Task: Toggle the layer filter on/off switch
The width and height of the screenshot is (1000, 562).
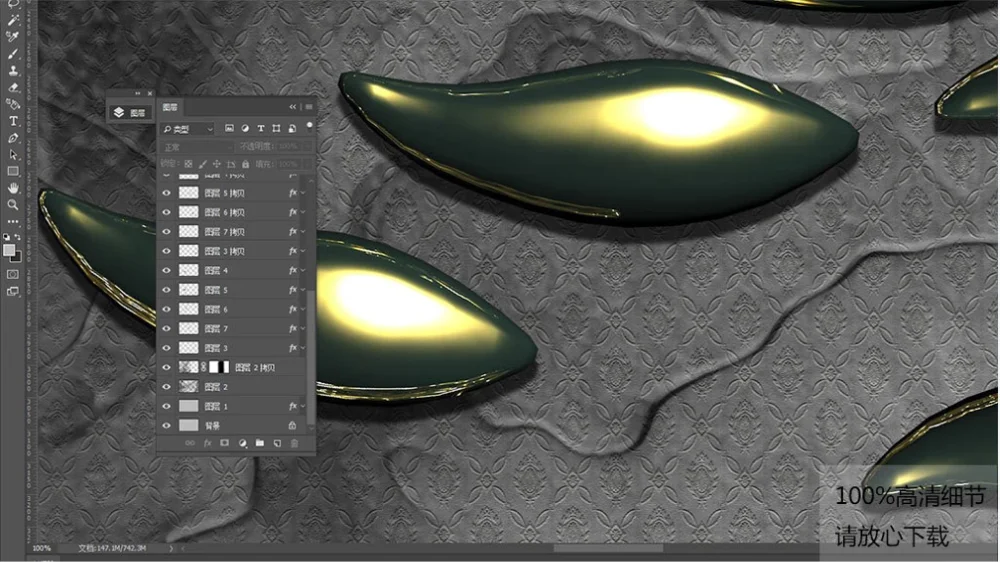Action: pos(309,126)
